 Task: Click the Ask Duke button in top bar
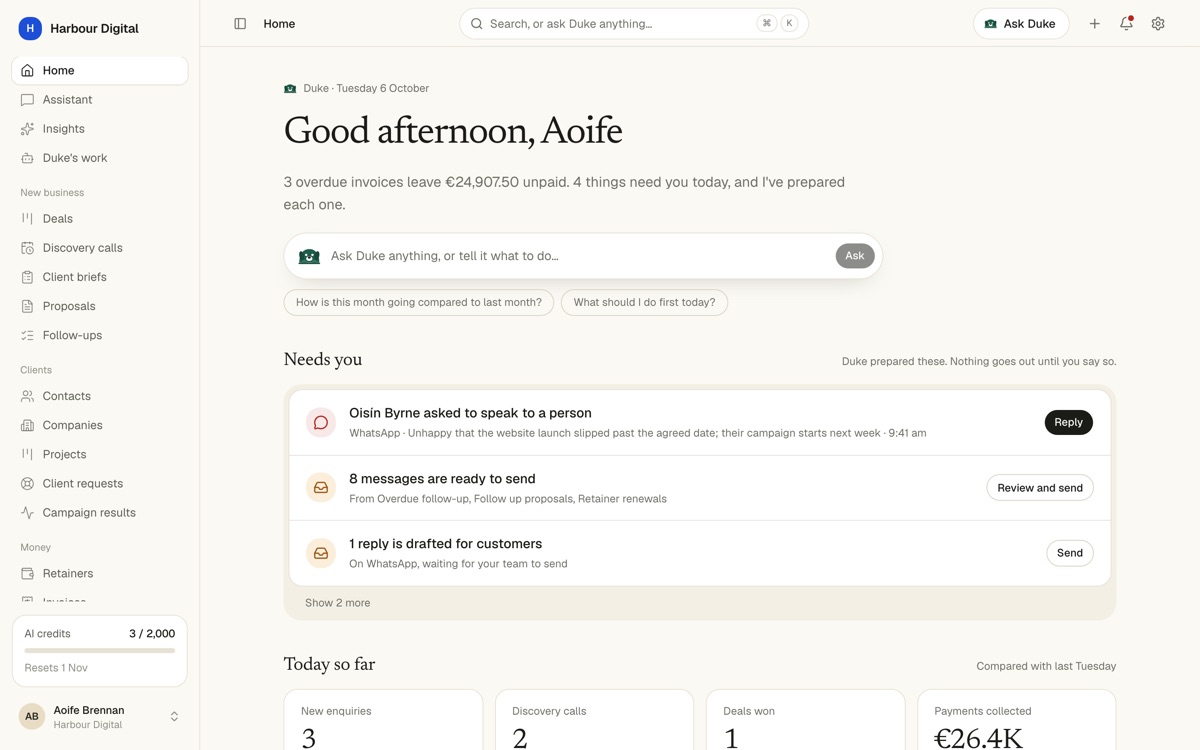(x=1021, y=24)
